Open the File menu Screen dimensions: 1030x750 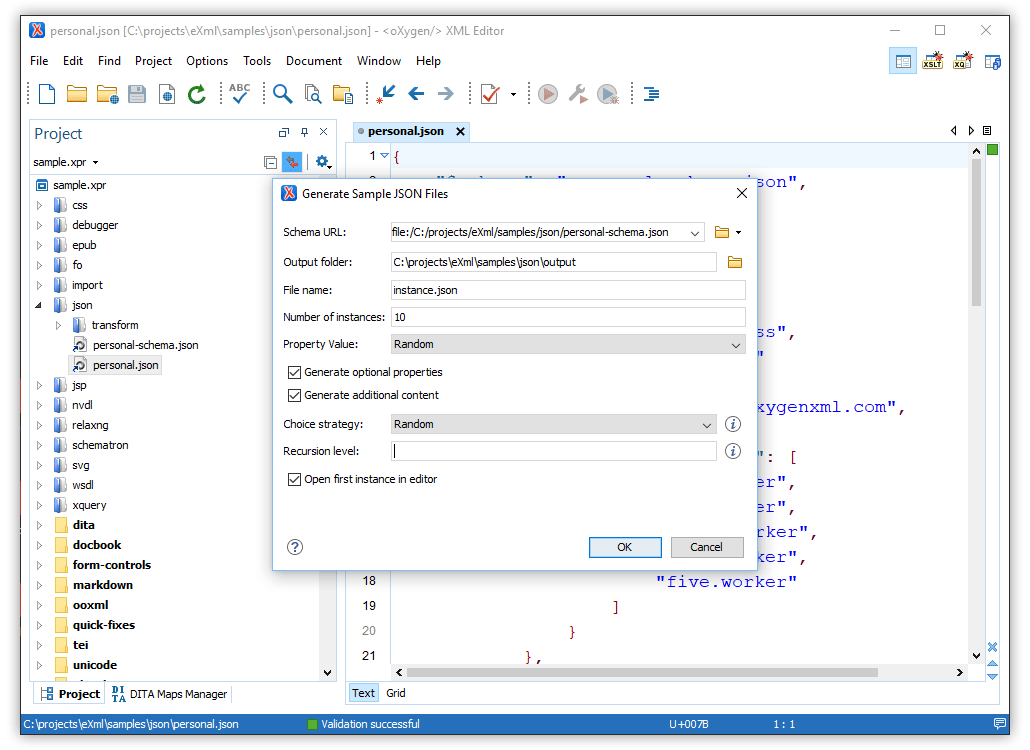pos(39,61)
